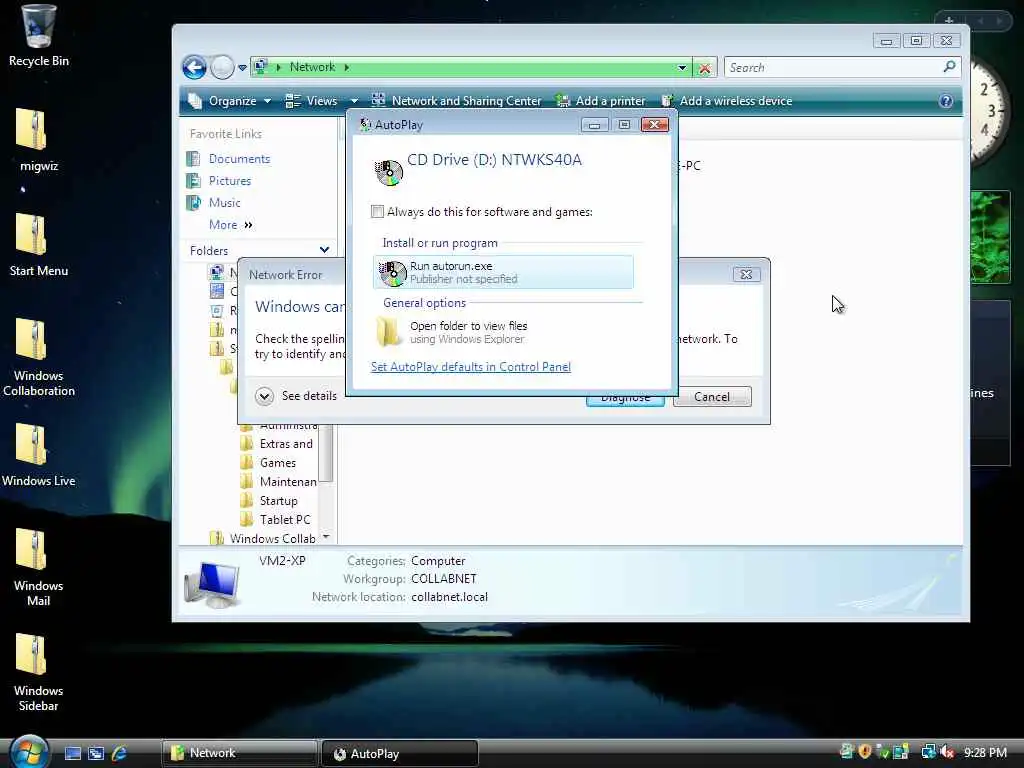
Task: Click Cancel in Network Error dialog
Action: point(712,397)
